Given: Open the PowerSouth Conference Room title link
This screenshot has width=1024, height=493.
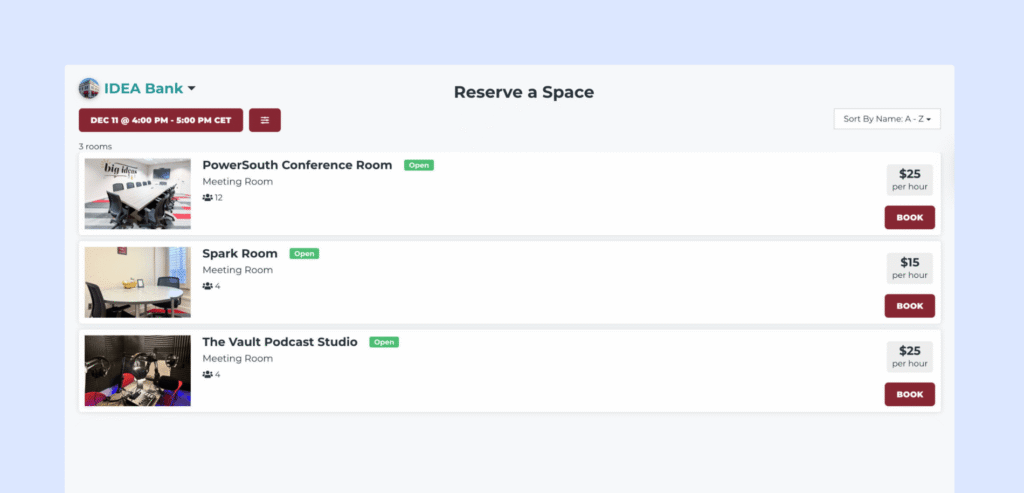Looking at the screenshot, I should [x=297, y=165].
